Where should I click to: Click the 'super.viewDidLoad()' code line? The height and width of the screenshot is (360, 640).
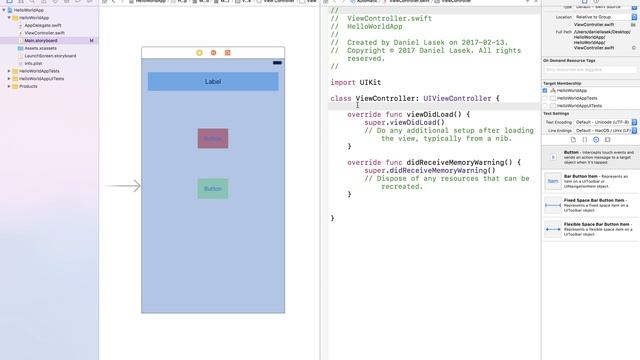tap(404, 122)
